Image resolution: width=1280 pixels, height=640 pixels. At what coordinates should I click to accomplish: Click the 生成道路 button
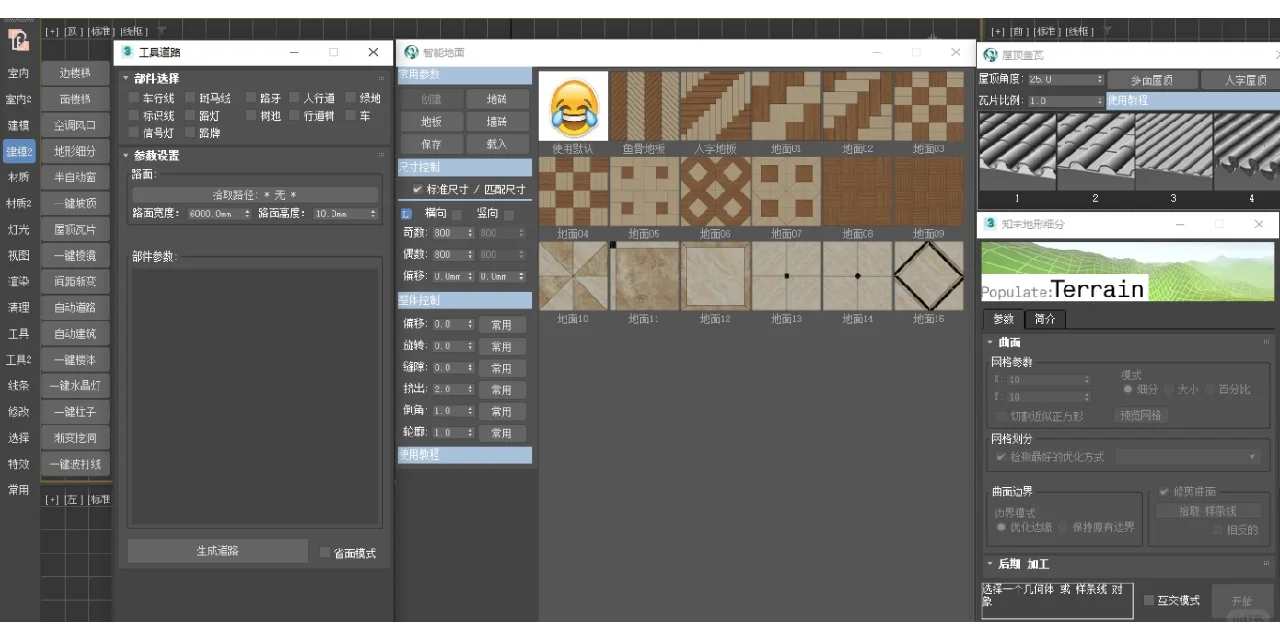(x=216, y=551)
